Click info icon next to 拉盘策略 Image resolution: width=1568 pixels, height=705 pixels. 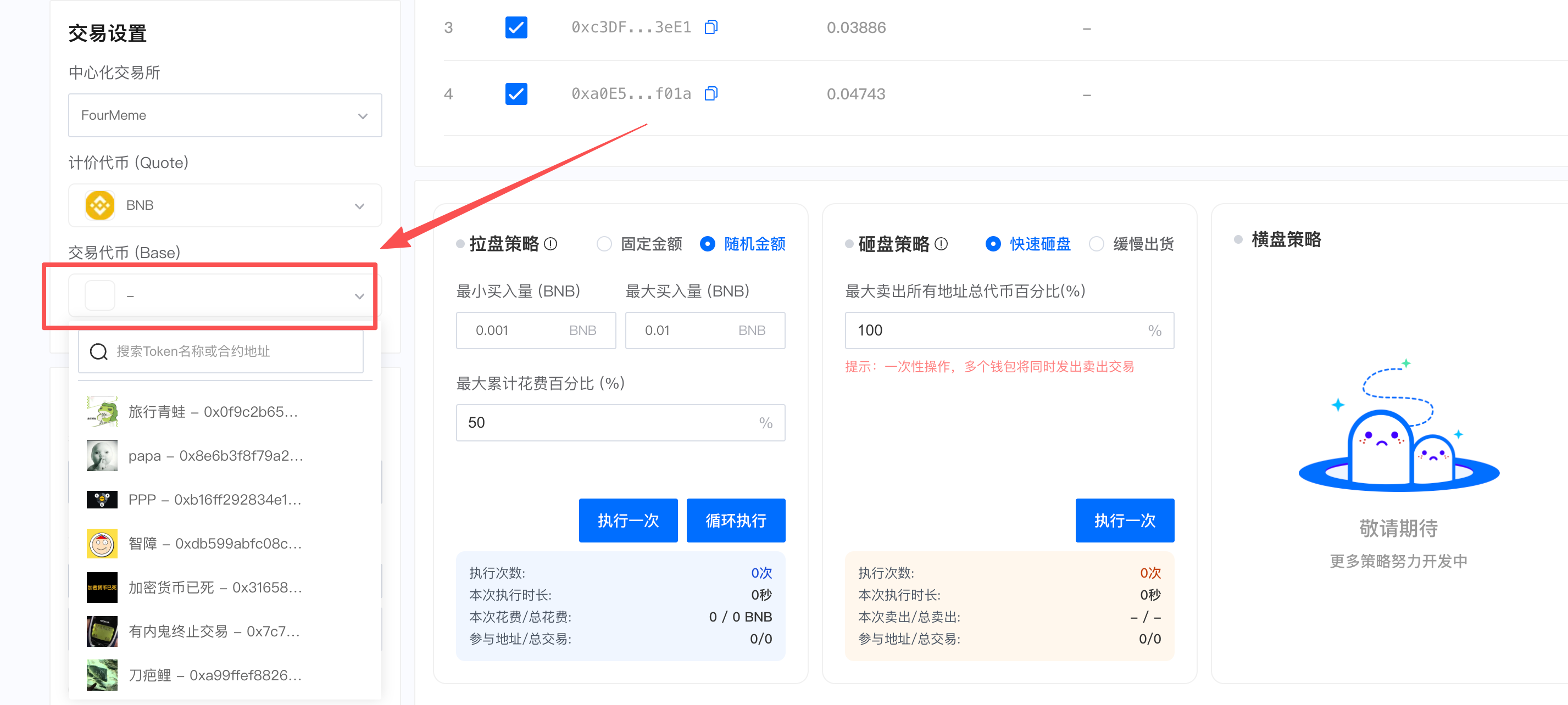click(551, 244)
